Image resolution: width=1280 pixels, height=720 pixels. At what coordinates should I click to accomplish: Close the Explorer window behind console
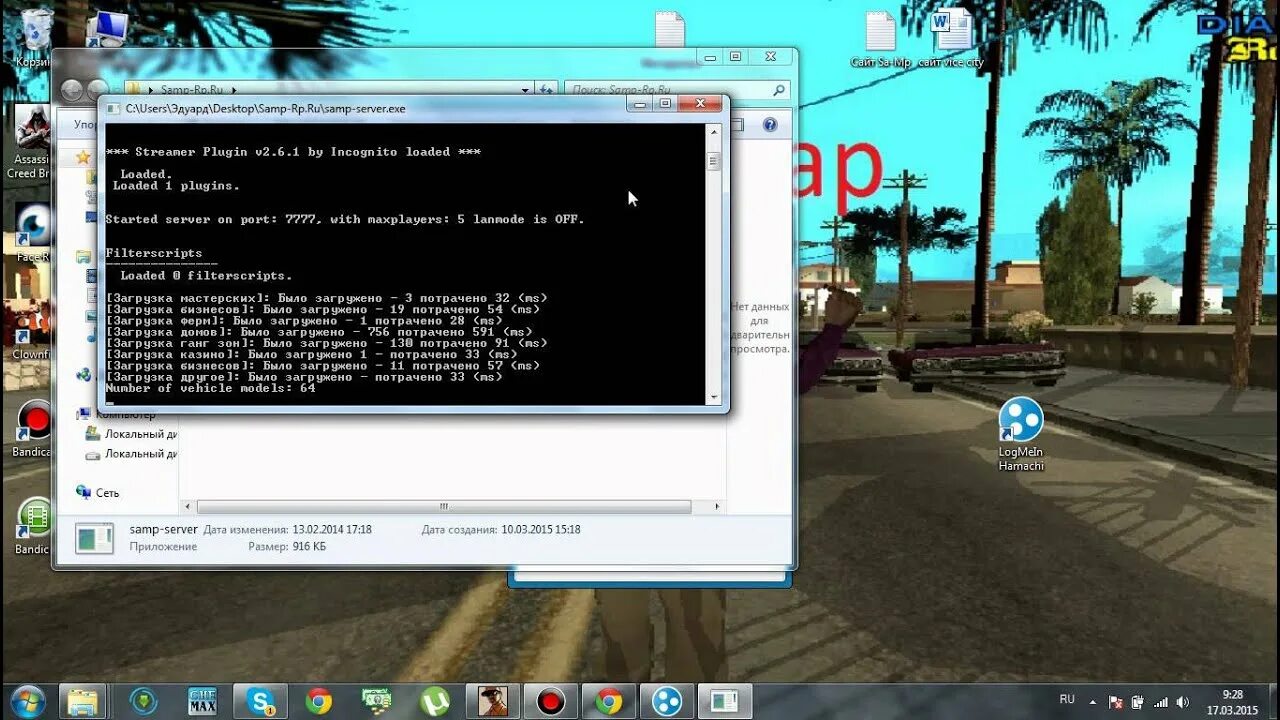point(770,57)
